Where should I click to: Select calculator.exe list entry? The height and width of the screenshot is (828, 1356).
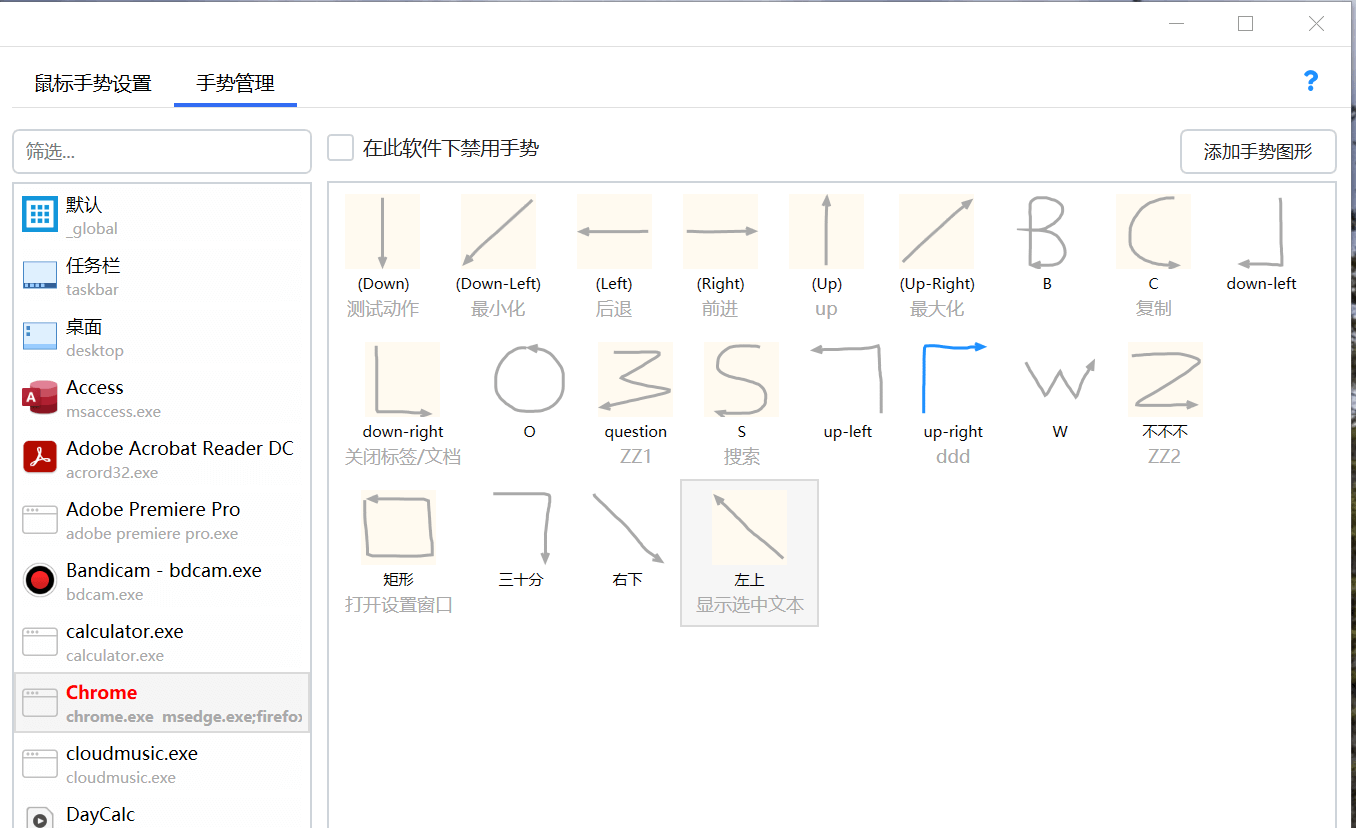(x=162, y=642)
